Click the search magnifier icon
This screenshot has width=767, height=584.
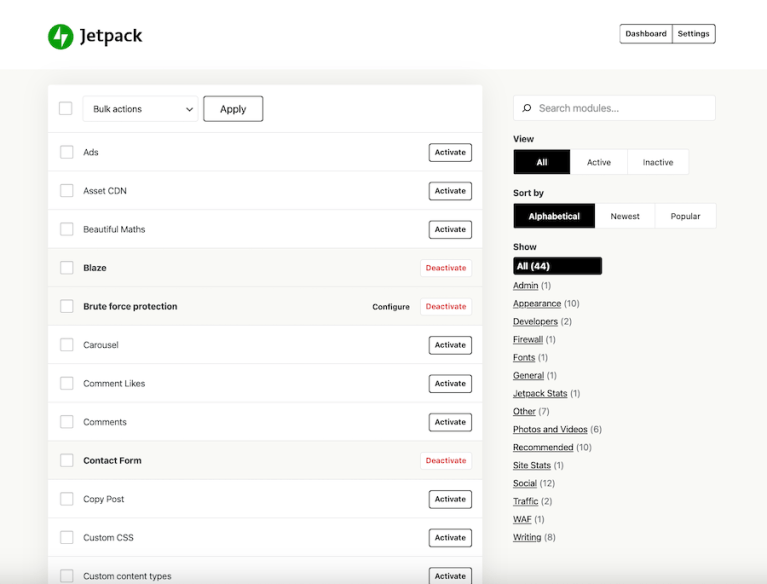click(x=526, y=108)
